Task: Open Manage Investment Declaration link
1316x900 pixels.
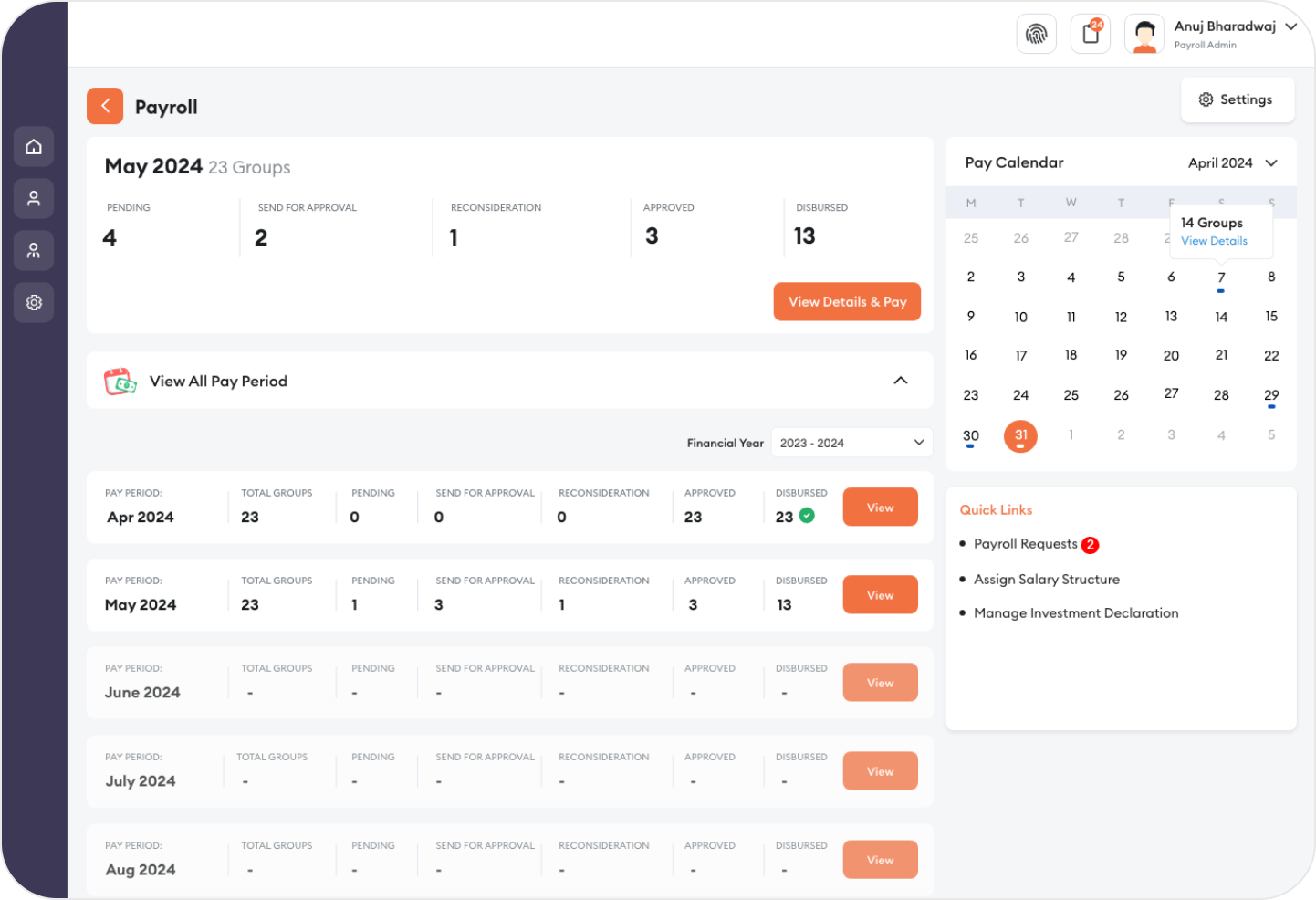Action: click(1075, 613)
